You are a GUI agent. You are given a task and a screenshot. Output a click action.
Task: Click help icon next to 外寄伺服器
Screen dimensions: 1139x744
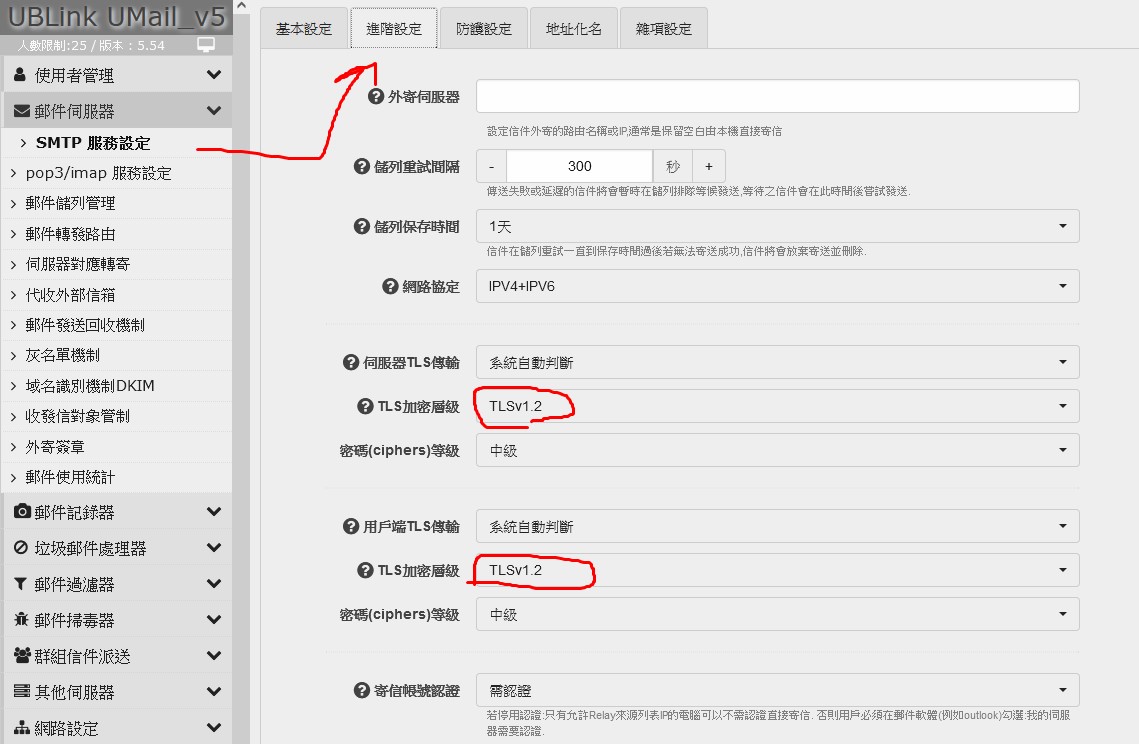(x=376, y=97)
